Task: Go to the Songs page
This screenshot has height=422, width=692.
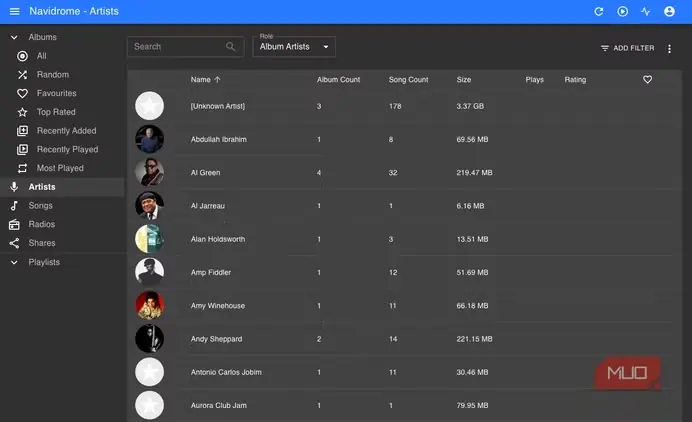Action: coord(41,206)
